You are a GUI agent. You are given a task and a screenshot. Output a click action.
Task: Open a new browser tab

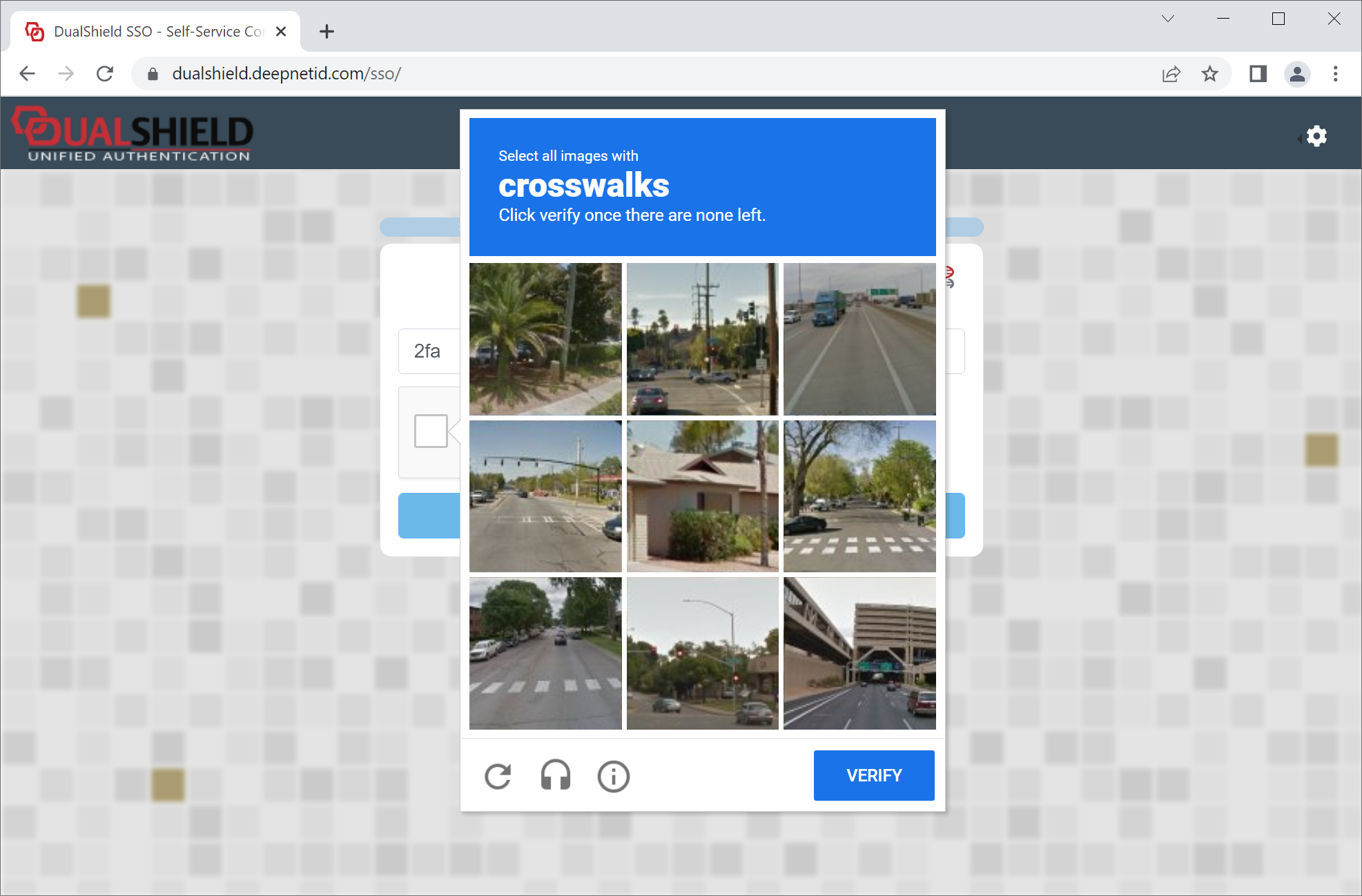327,32
